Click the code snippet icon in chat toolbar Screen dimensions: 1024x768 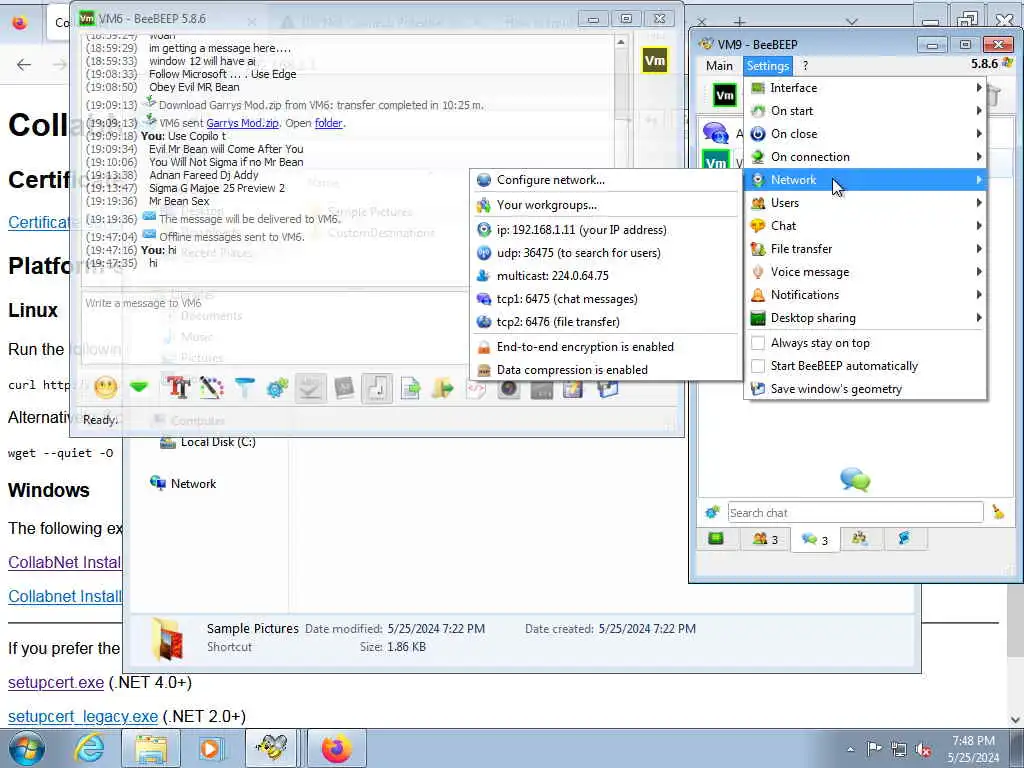click(x=476, y=389)
